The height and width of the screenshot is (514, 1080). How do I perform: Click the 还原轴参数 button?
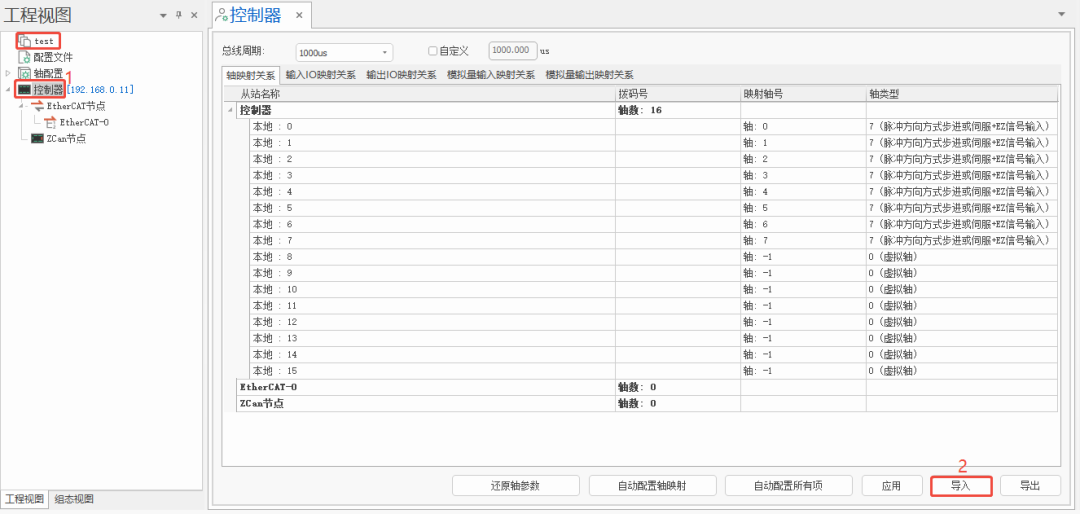tap(516, 486)
